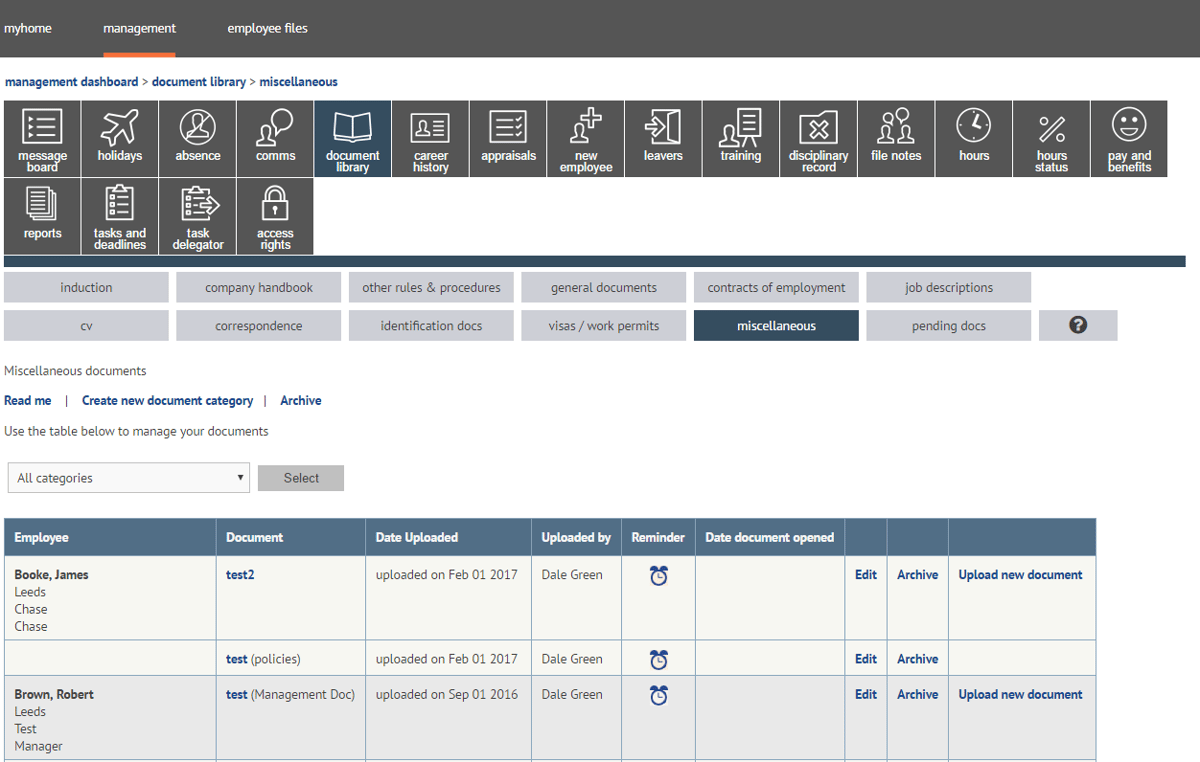Open the hours clock icon

tap(974, 139)
